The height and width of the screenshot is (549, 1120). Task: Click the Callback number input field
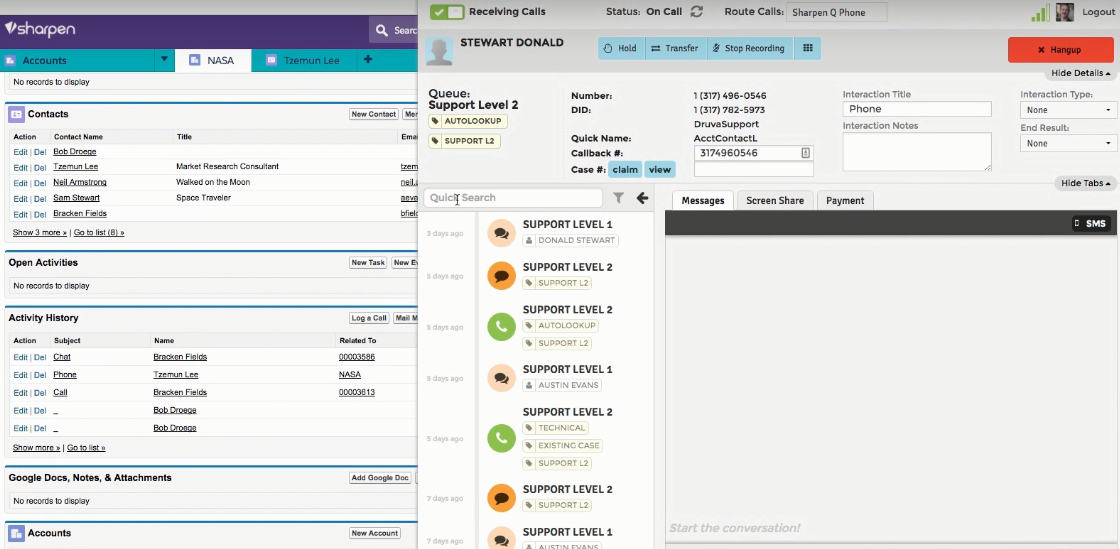(x=754, y=153)
